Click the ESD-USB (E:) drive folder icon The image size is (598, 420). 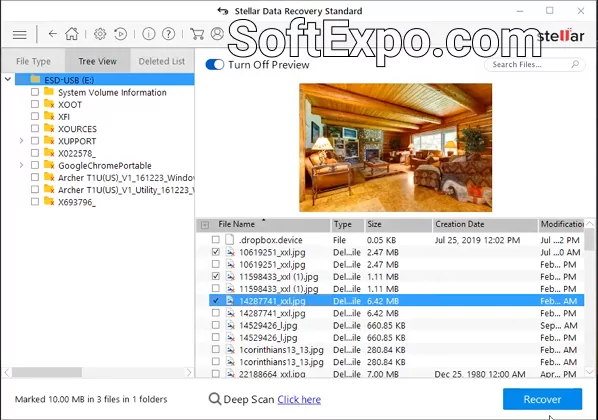click(35, 79)
